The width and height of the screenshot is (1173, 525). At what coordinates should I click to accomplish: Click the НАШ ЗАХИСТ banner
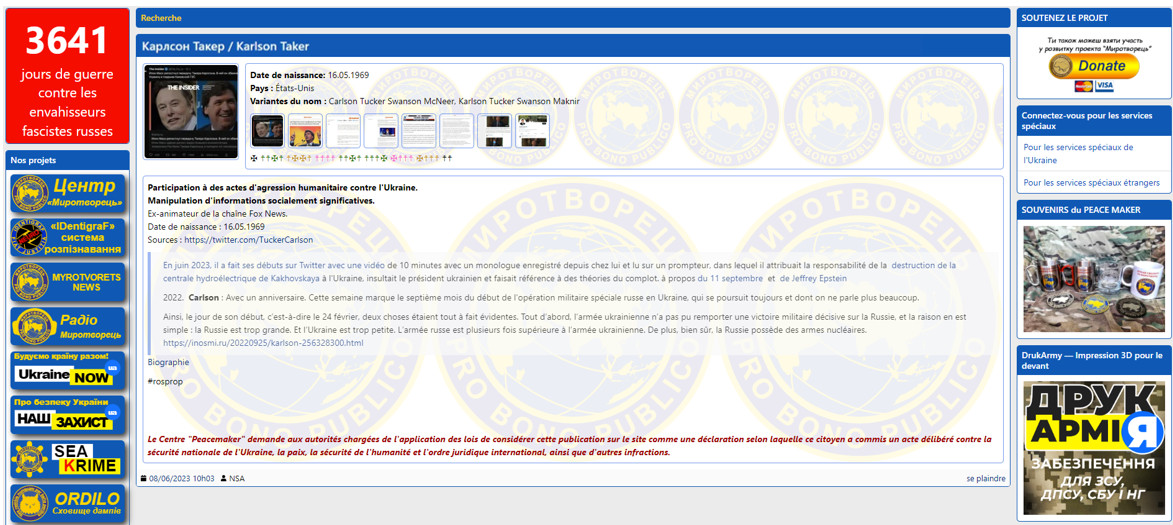(68, 415)
